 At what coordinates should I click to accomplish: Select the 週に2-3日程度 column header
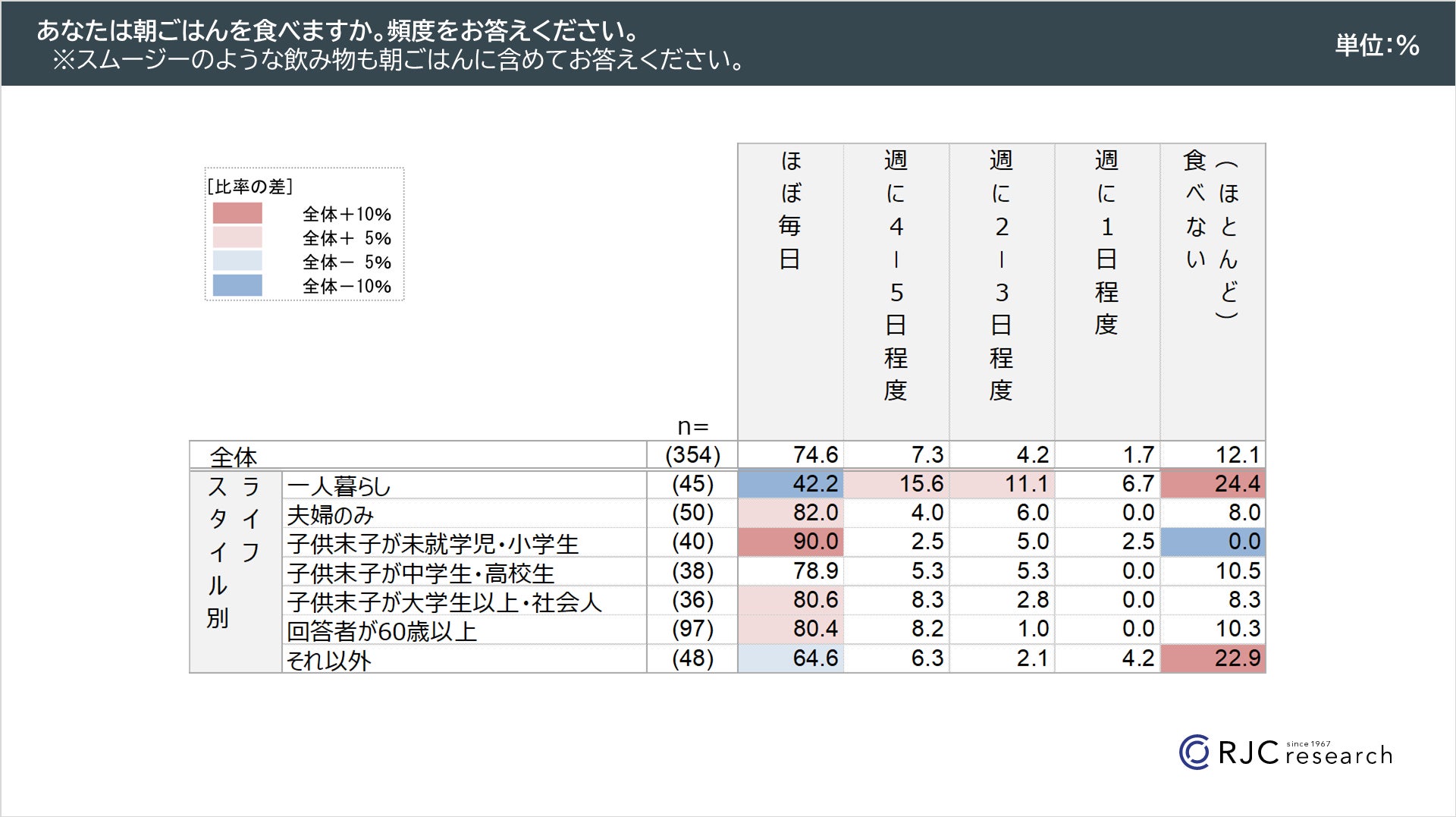coord(1001,275)
